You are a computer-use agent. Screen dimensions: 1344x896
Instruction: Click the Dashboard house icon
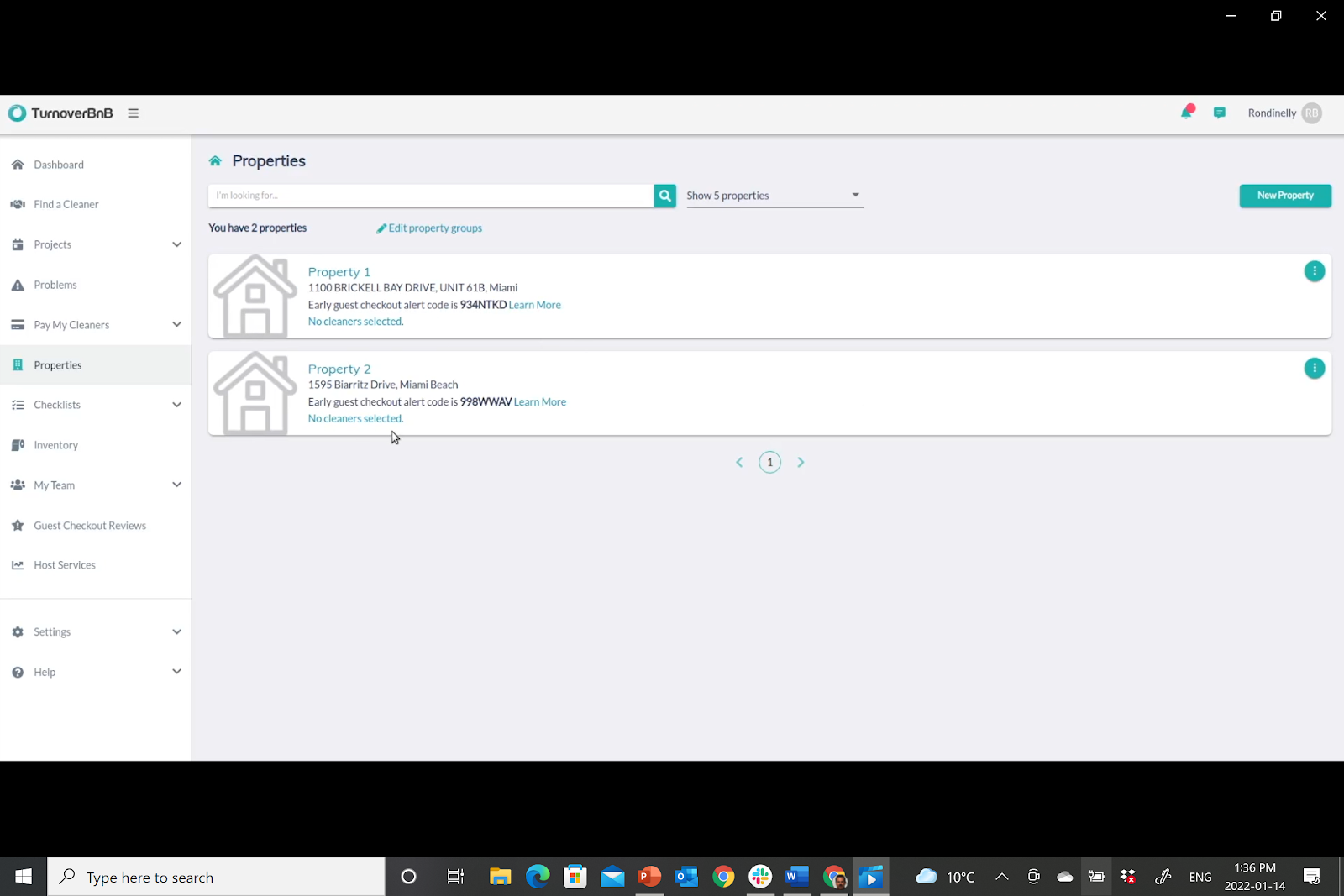pos(18,165)
